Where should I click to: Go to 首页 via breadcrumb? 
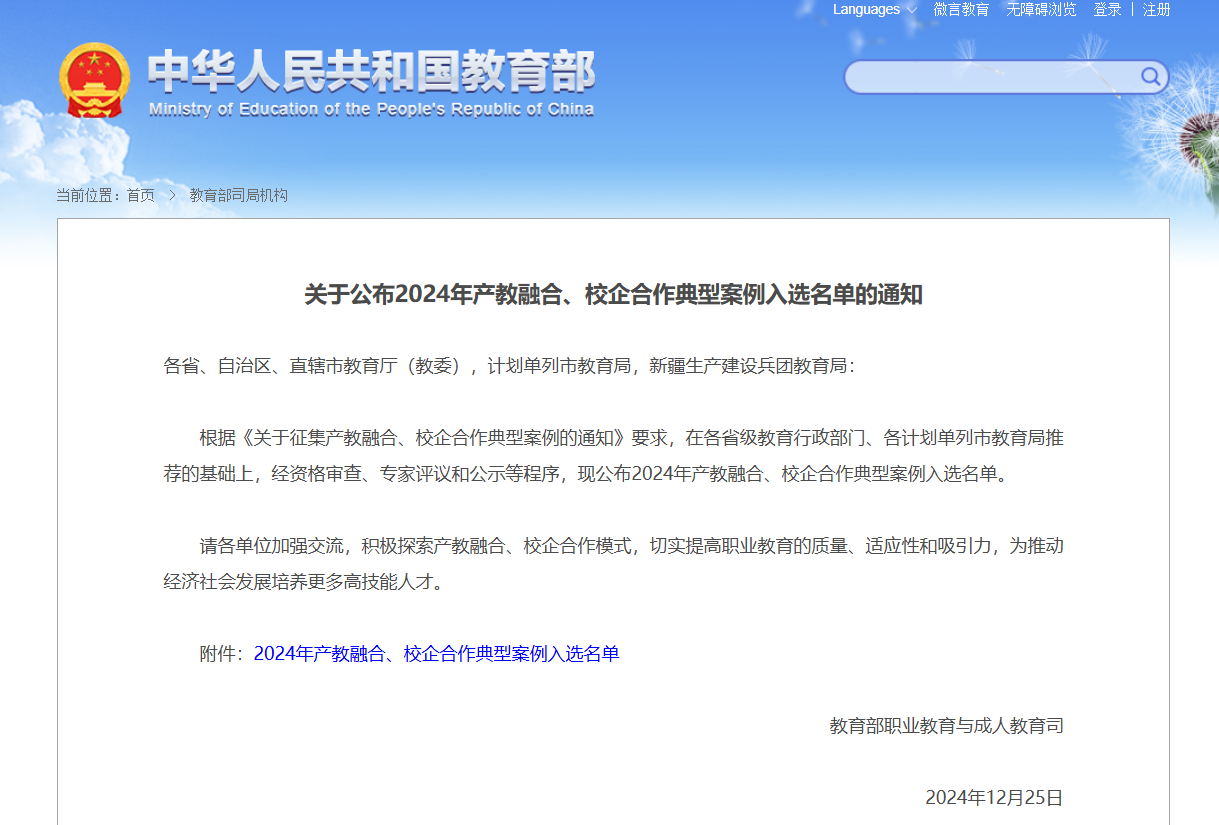click(x=141, y=195)
